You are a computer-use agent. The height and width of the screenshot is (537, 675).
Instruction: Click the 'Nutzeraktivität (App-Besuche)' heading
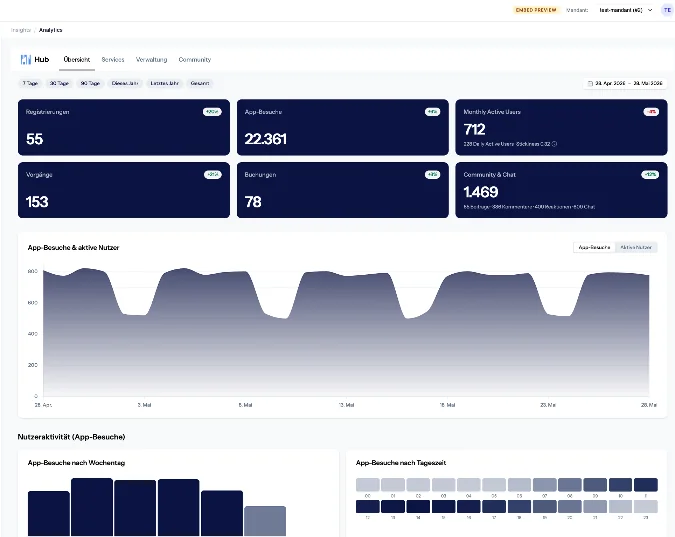[71, 437]
